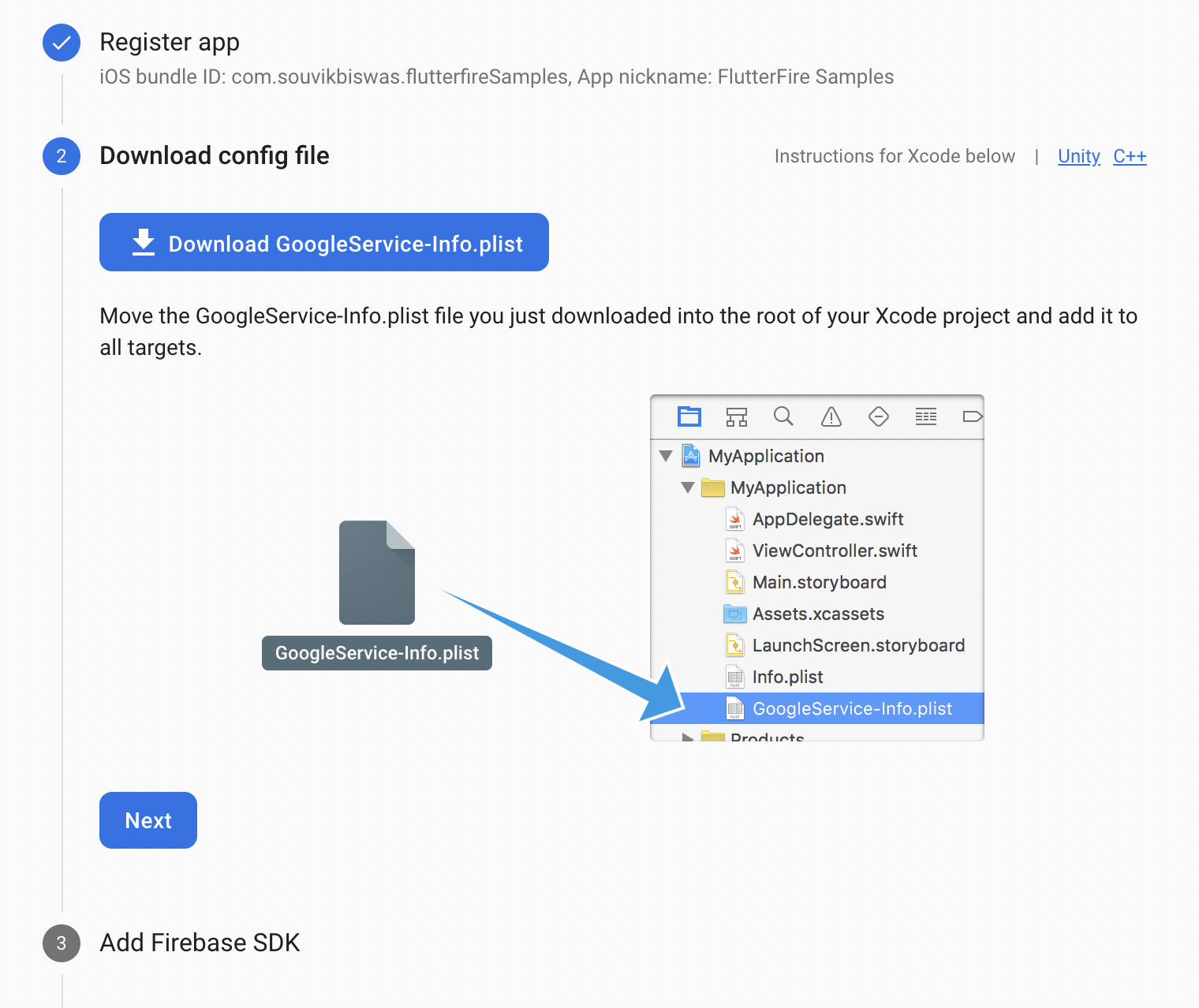Open the Add Firebase SDK step

tap(200, 943)
